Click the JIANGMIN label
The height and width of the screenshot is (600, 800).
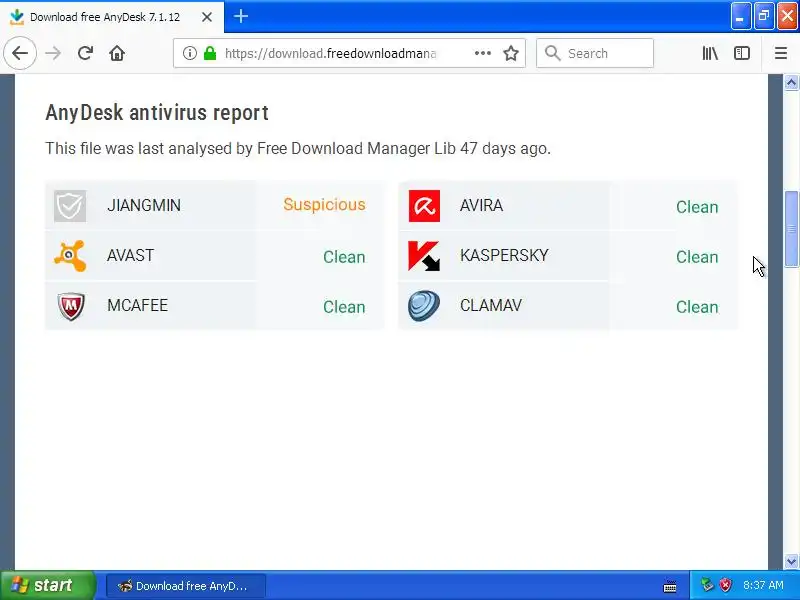(144, 205)
